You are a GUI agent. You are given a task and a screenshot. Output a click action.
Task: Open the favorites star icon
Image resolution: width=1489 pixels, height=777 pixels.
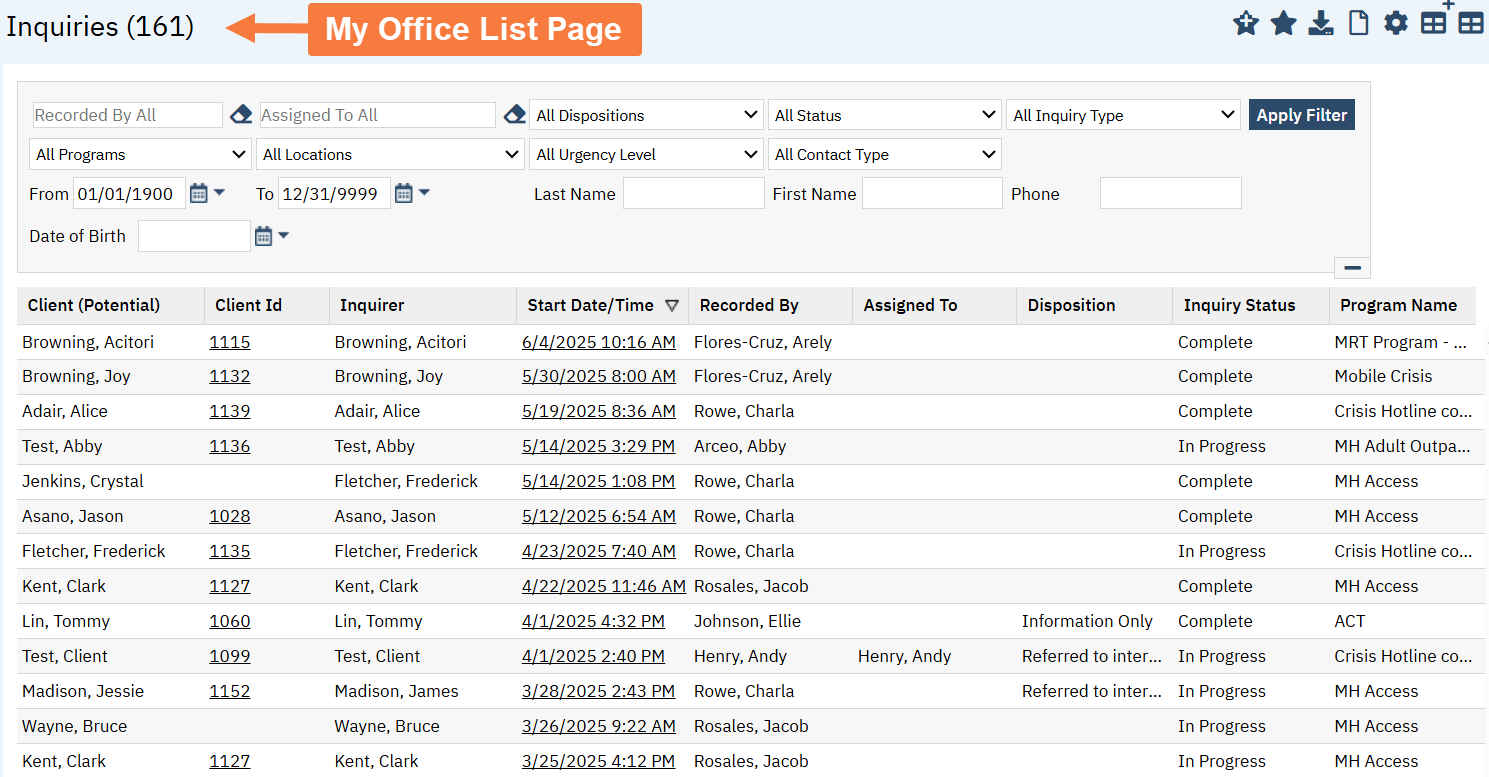(1283, 22)
